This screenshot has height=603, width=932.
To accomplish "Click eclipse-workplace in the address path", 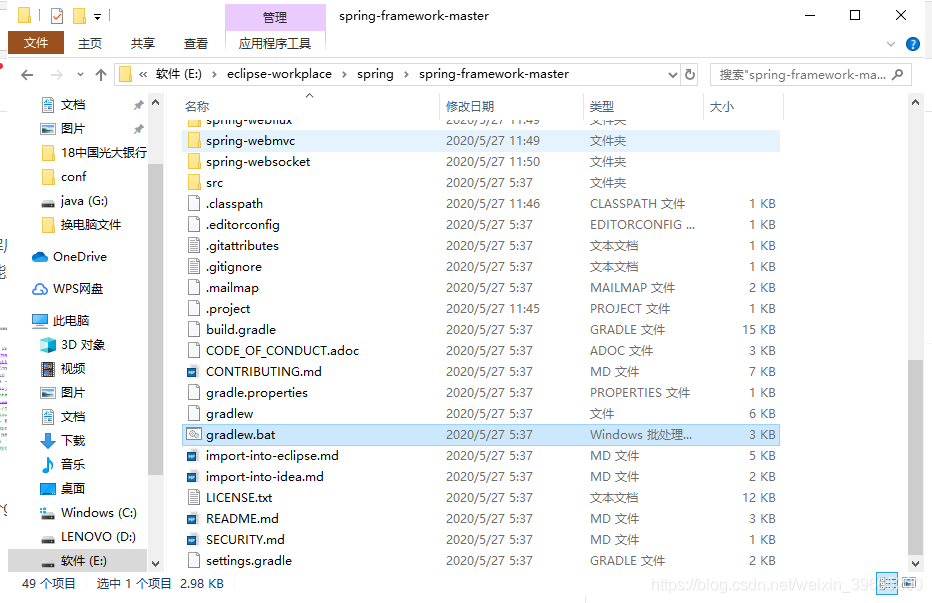I will [x=279, y=74].
